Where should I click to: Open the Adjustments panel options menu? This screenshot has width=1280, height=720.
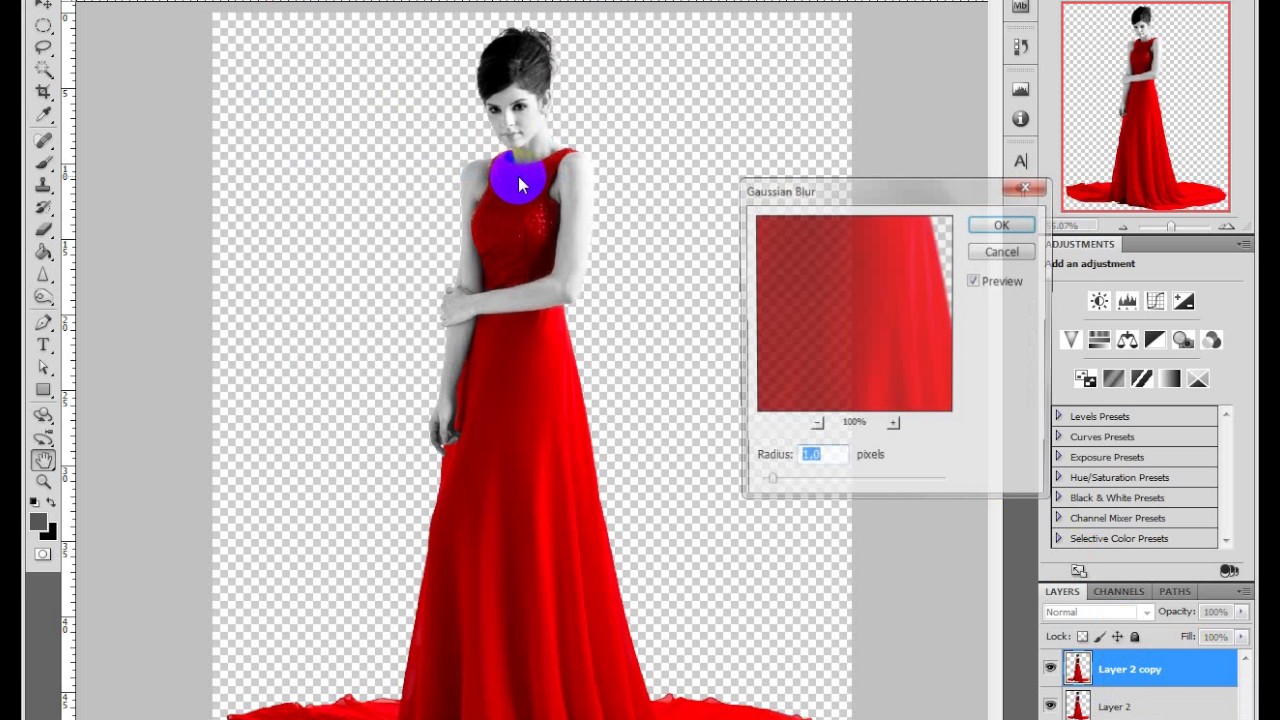(x=1243, y=244)
